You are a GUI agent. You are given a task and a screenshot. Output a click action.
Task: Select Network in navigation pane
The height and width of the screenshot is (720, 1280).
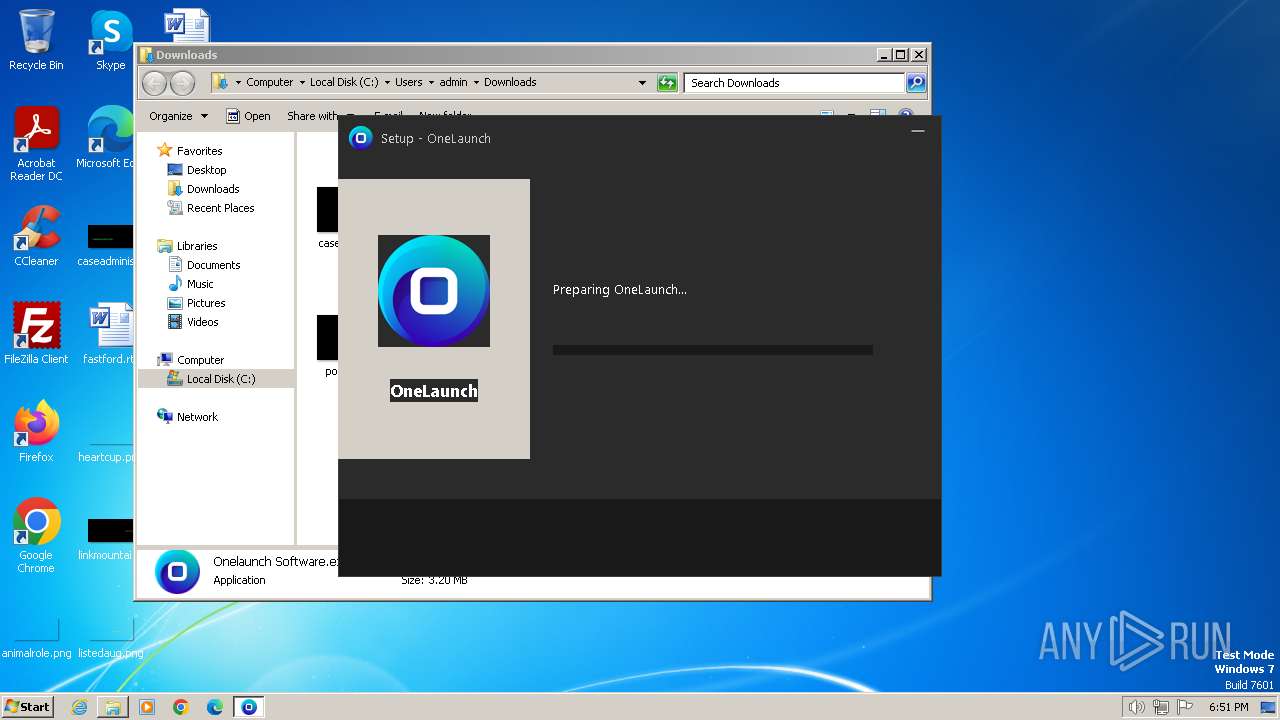197,417
